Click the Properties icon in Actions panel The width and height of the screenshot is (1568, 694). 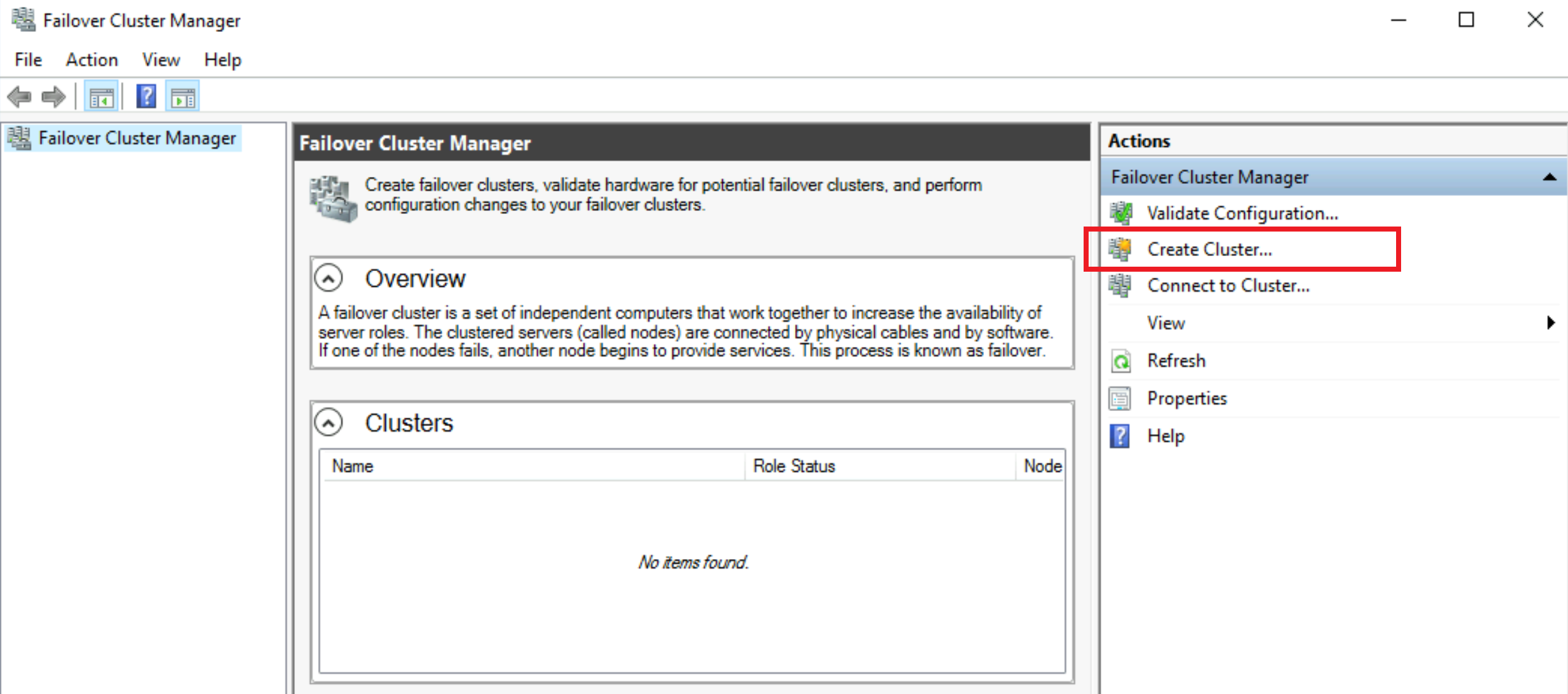point(1120,399)
